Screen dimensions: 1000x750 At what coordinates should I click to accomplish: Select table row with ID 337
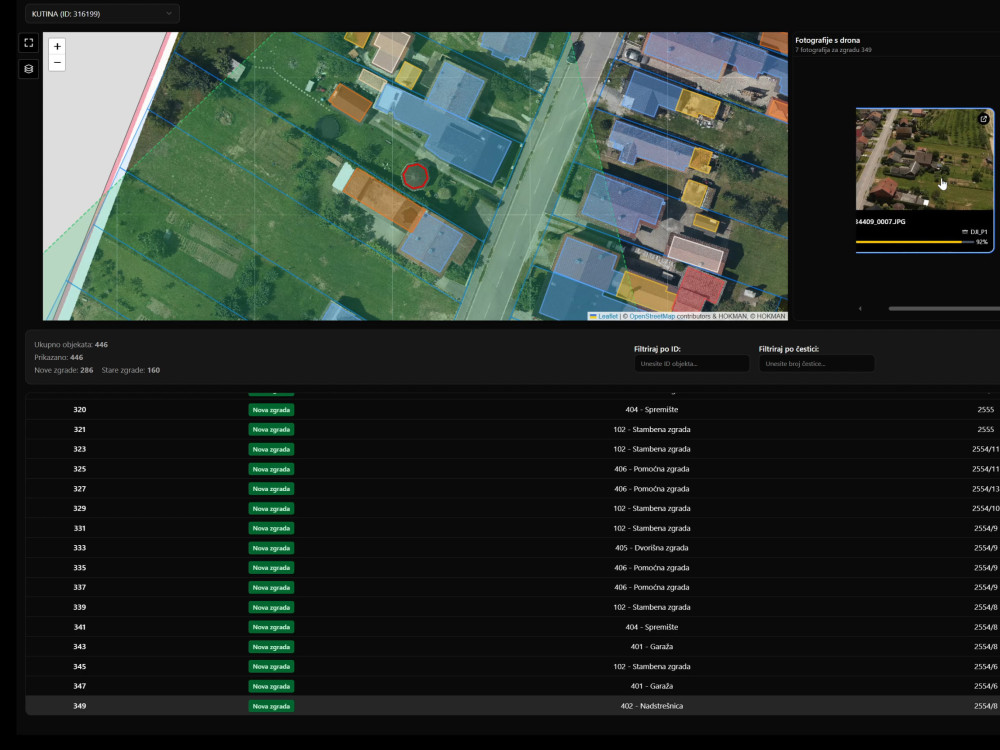click(x=513, y=587)
